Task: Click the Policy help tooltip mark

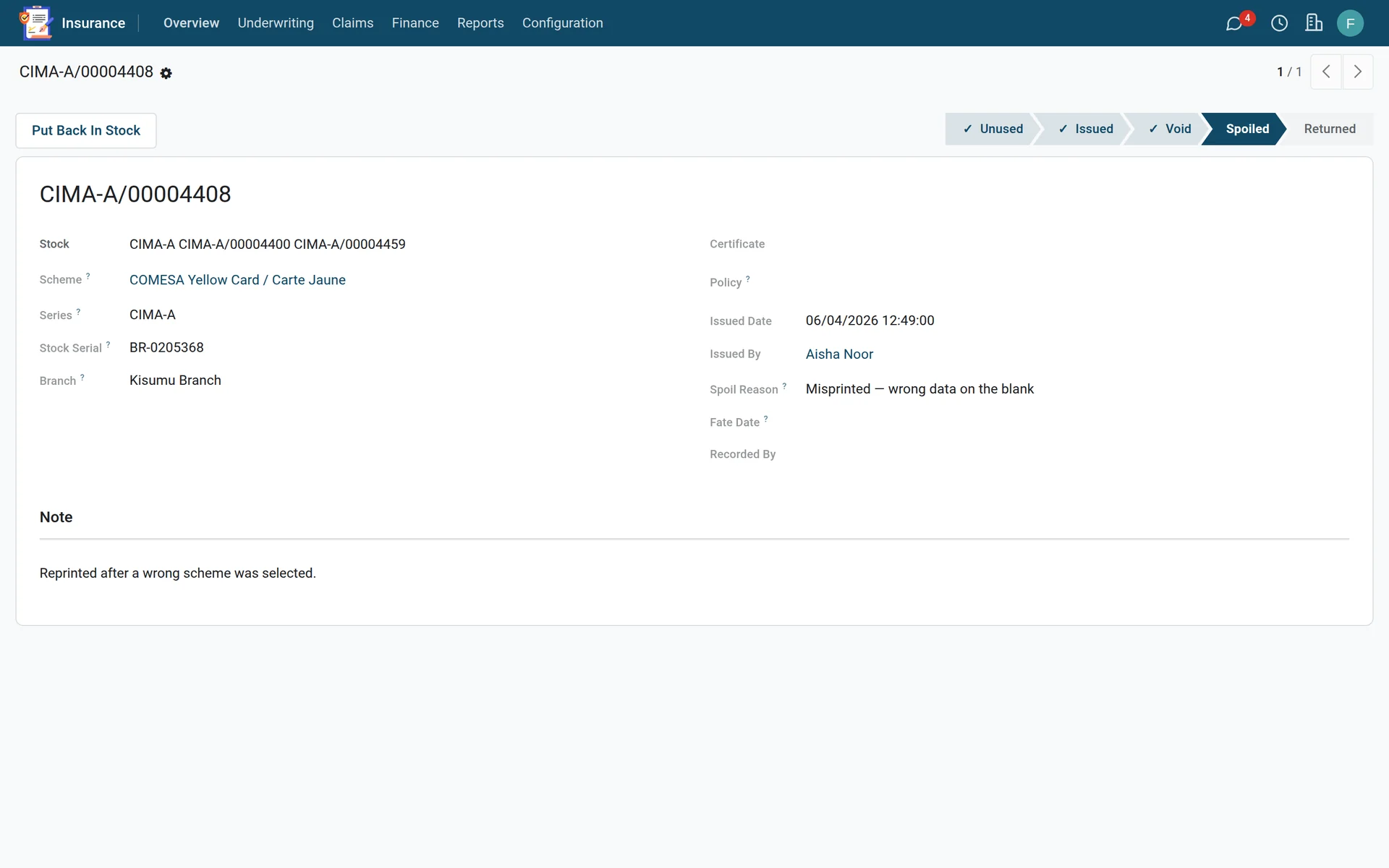Action: tap(748, 278)
